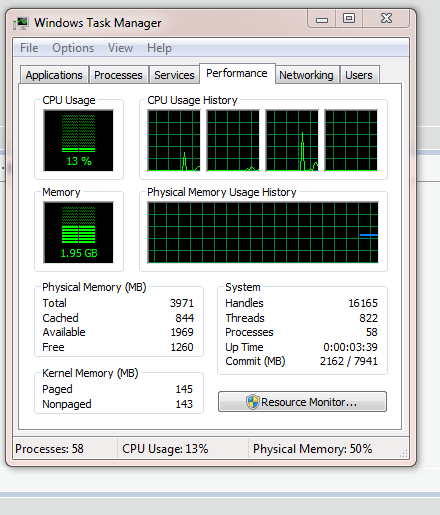Click the first CPU core history graph
The height and width of the screenshot is (515, 440).
(174, 140)
